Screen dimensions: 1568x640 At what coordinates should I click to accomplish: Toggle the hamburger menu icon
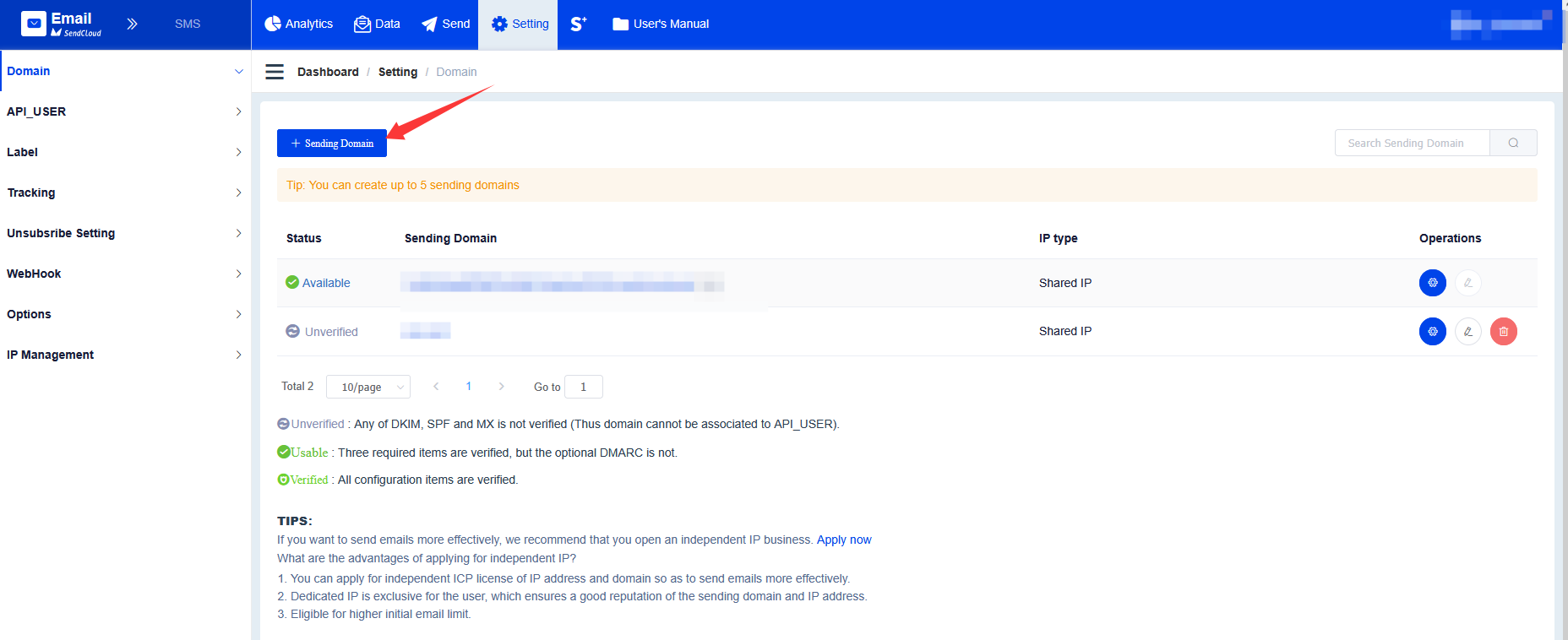tap(275, 72)
